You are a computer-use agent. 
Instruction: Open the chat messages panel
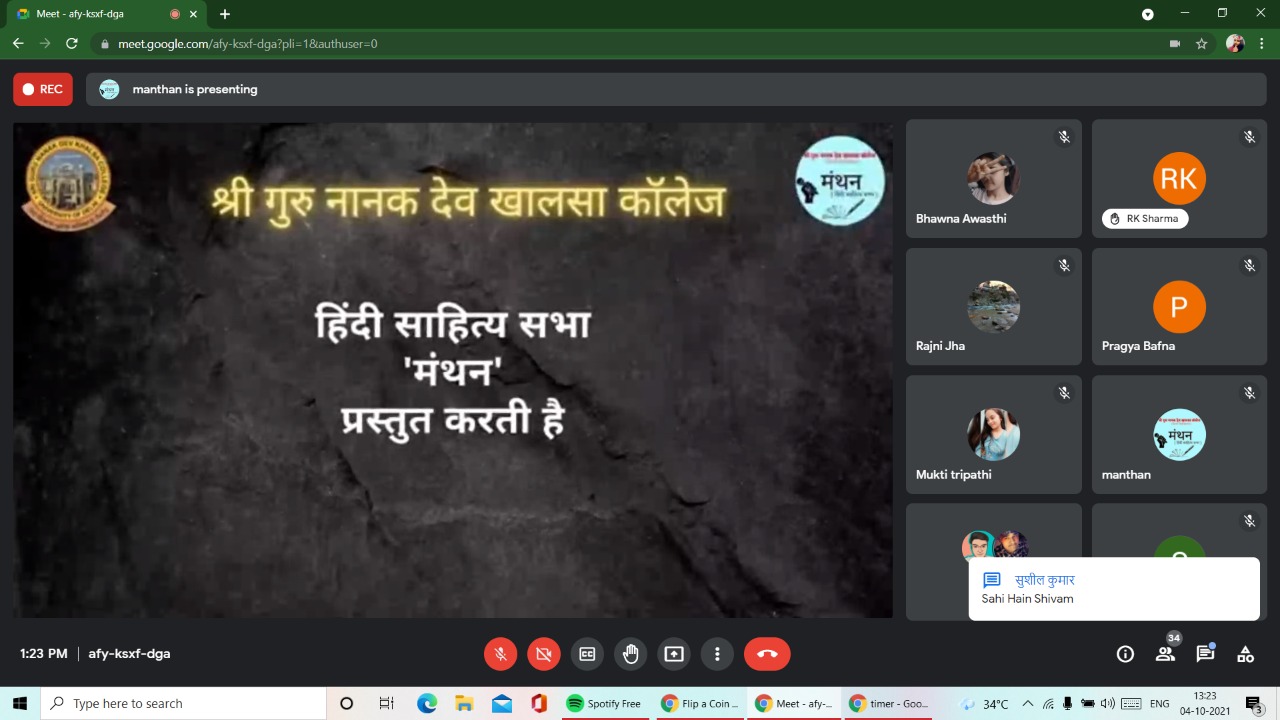point(1205,654)
